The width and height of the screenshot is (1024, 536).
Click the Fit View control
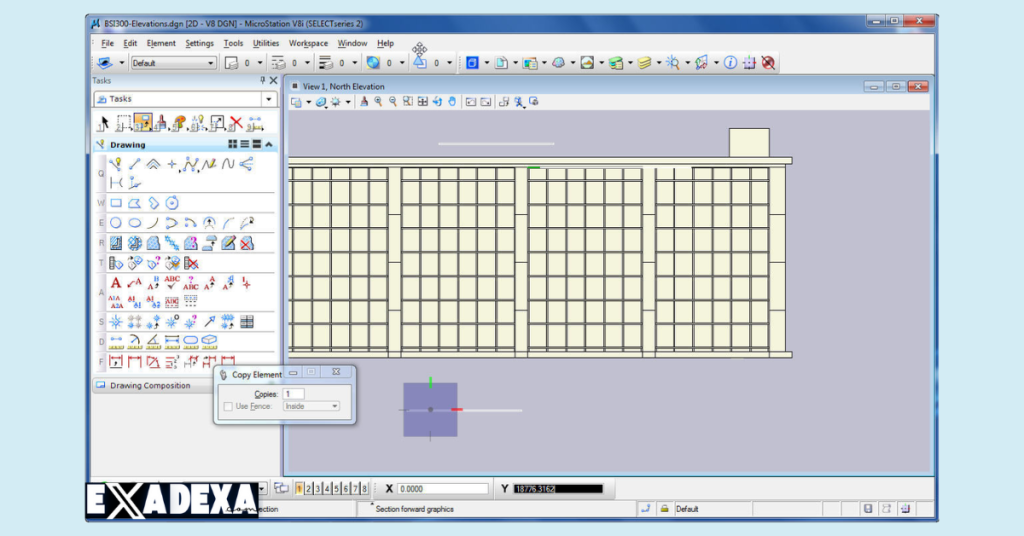pyautogui.click(x=423, y=102)
